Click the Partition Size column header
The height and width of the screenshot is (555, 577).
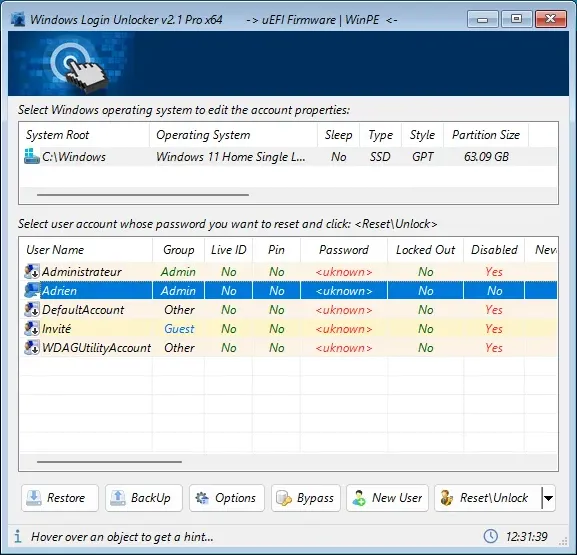tap(486, 135)
